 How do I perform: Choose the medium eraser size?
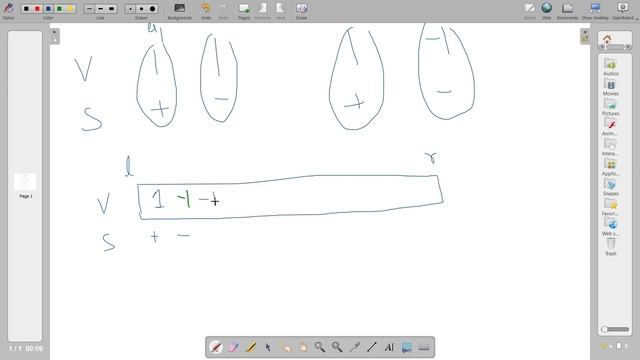pyautogui.click(x=141, y=9)
